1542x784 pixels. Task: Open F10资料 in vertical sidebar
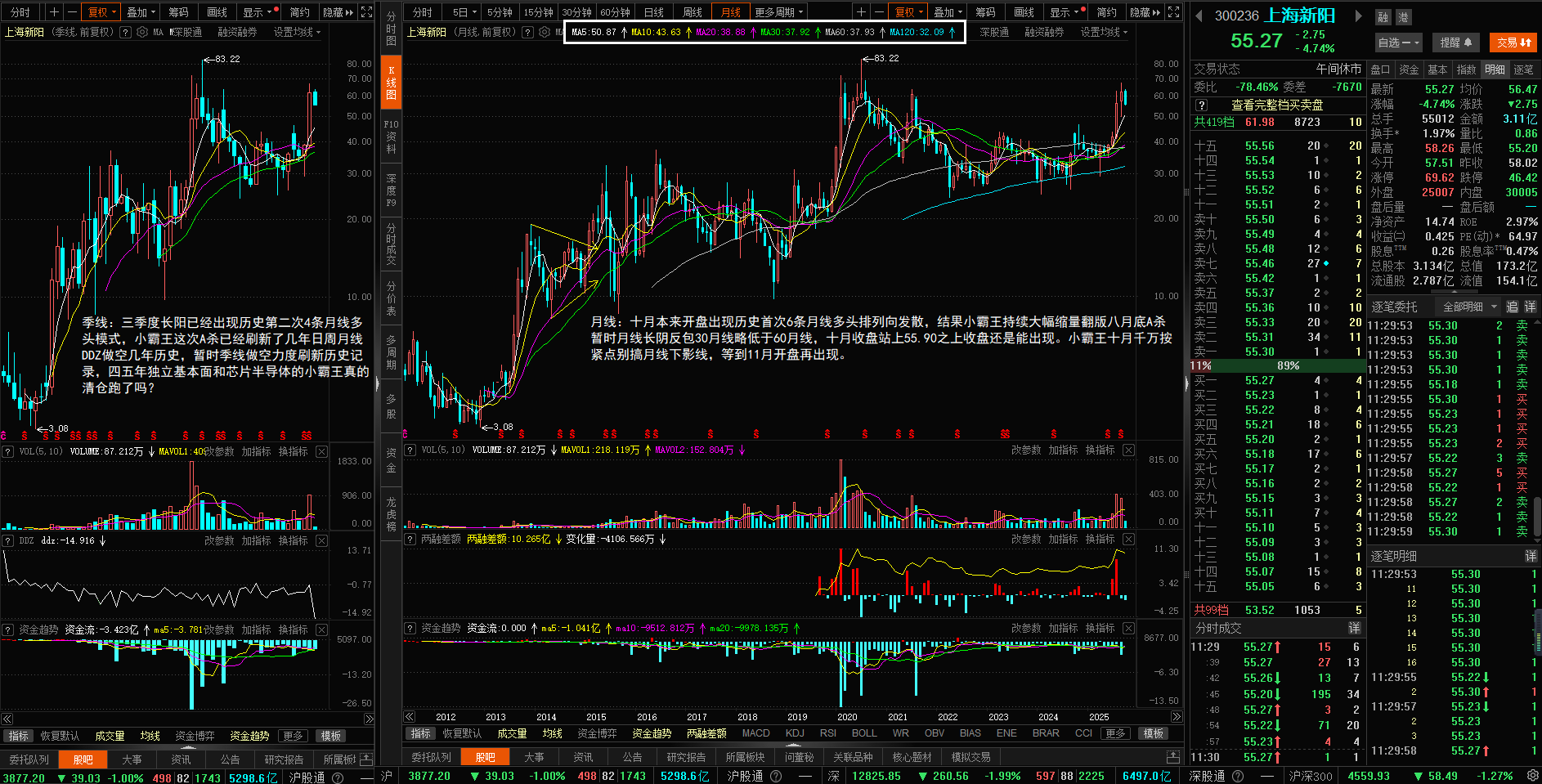pyautogui.click(x=391, y=136)
